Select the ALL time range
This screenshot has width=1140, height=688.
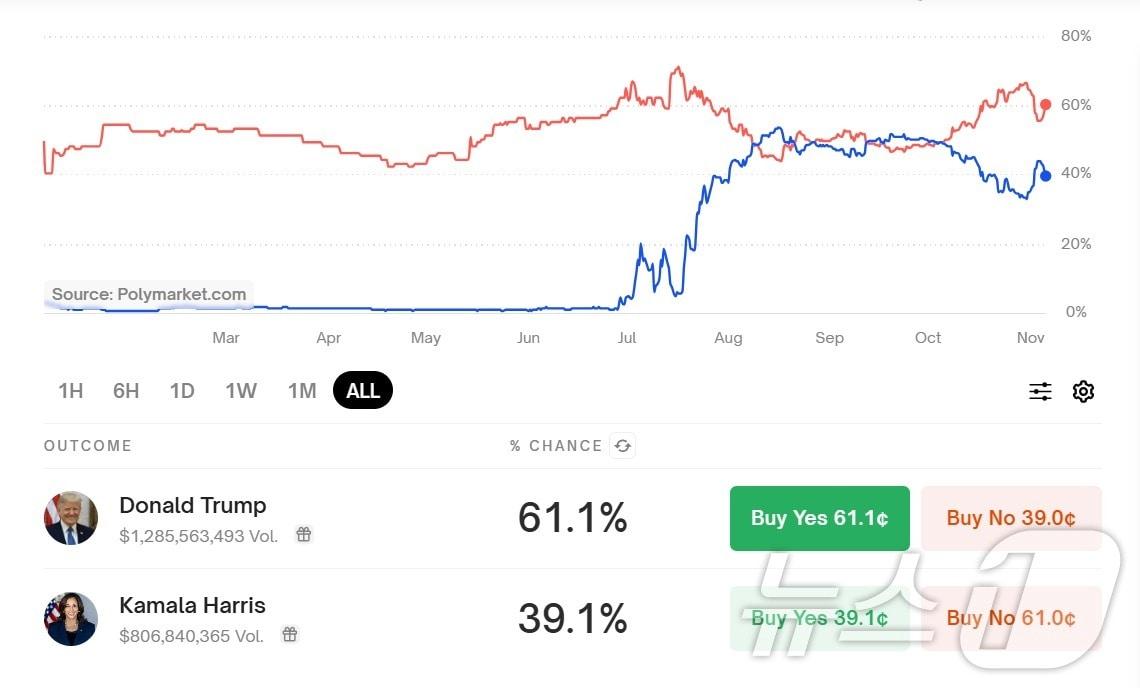click(363, 391)
